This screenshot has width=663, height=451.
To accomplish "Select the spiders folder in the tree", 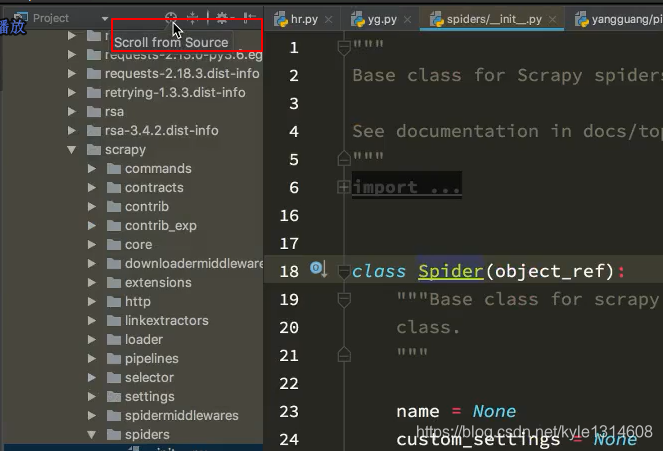I will [x=134, y=435].
